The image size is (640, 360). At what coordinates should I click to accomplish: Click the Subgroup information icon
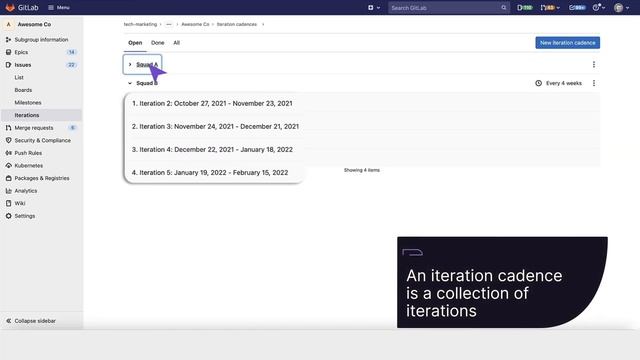[8, 40]
